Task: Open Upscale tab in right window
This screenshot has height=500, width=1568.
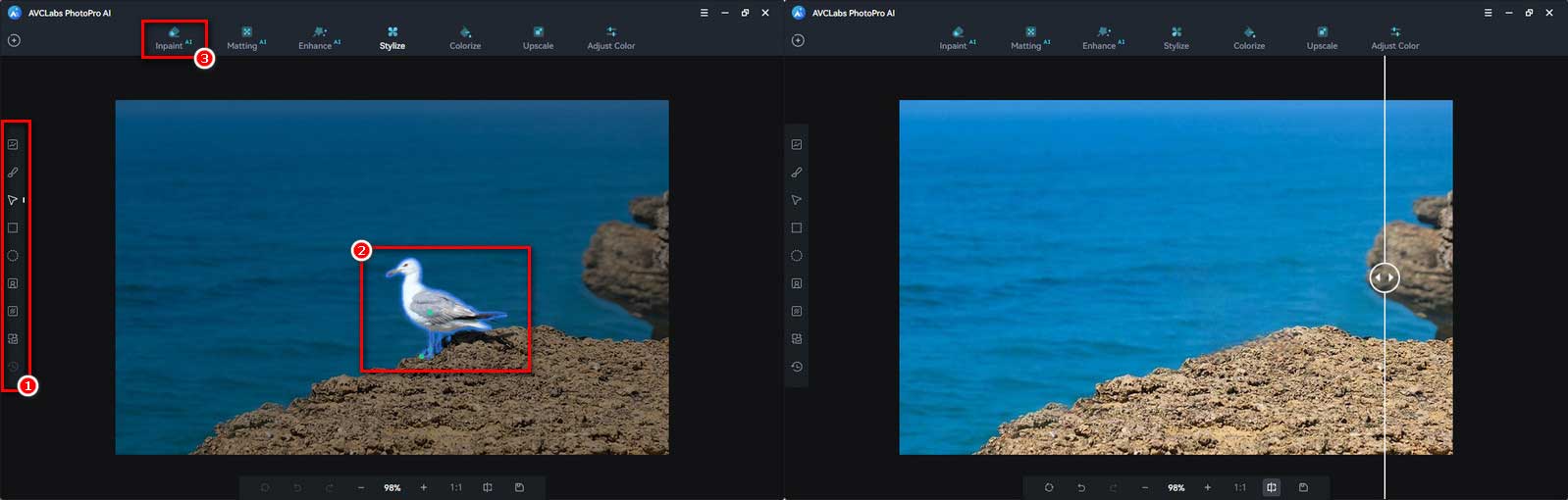Action: point(1322,38)
